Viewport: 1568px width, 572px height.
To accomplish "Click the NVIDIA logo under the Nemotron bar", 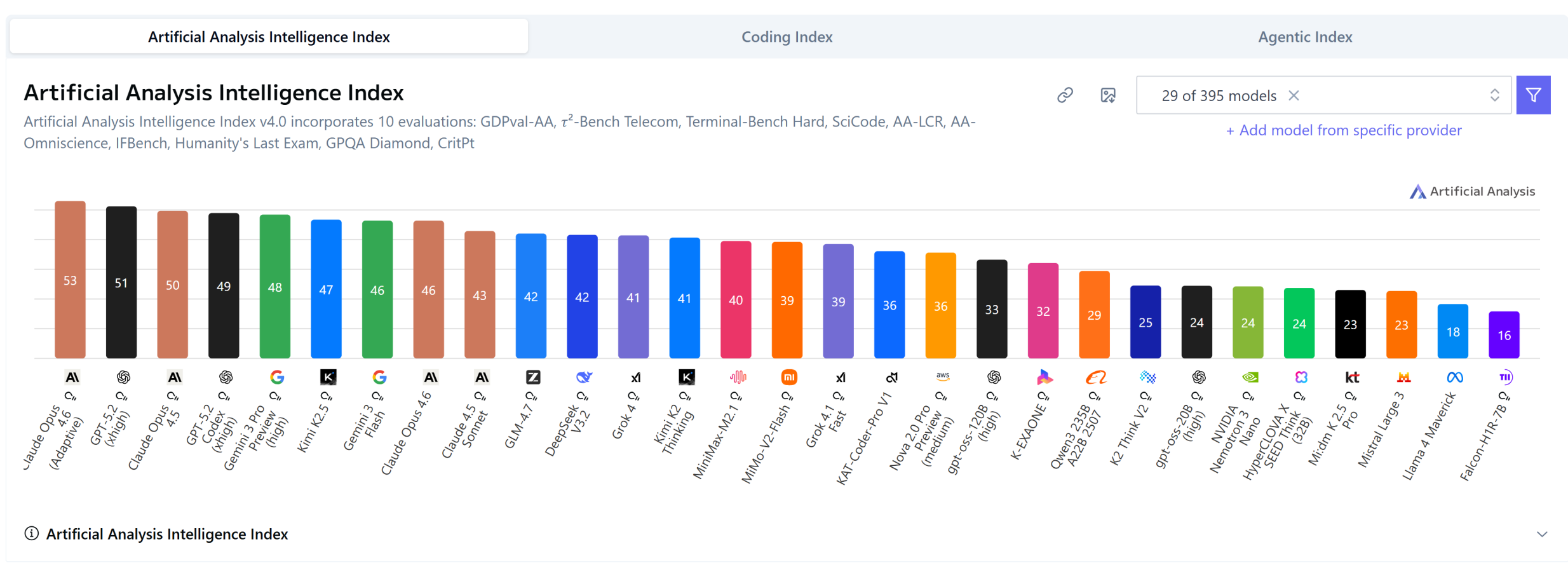I will [x=1249, y=378].
